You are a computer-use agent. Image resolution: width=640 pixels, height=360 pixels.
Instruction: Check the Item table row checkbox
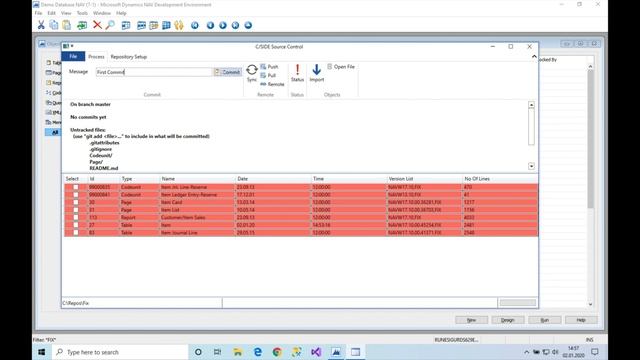(x=76, y=225)
